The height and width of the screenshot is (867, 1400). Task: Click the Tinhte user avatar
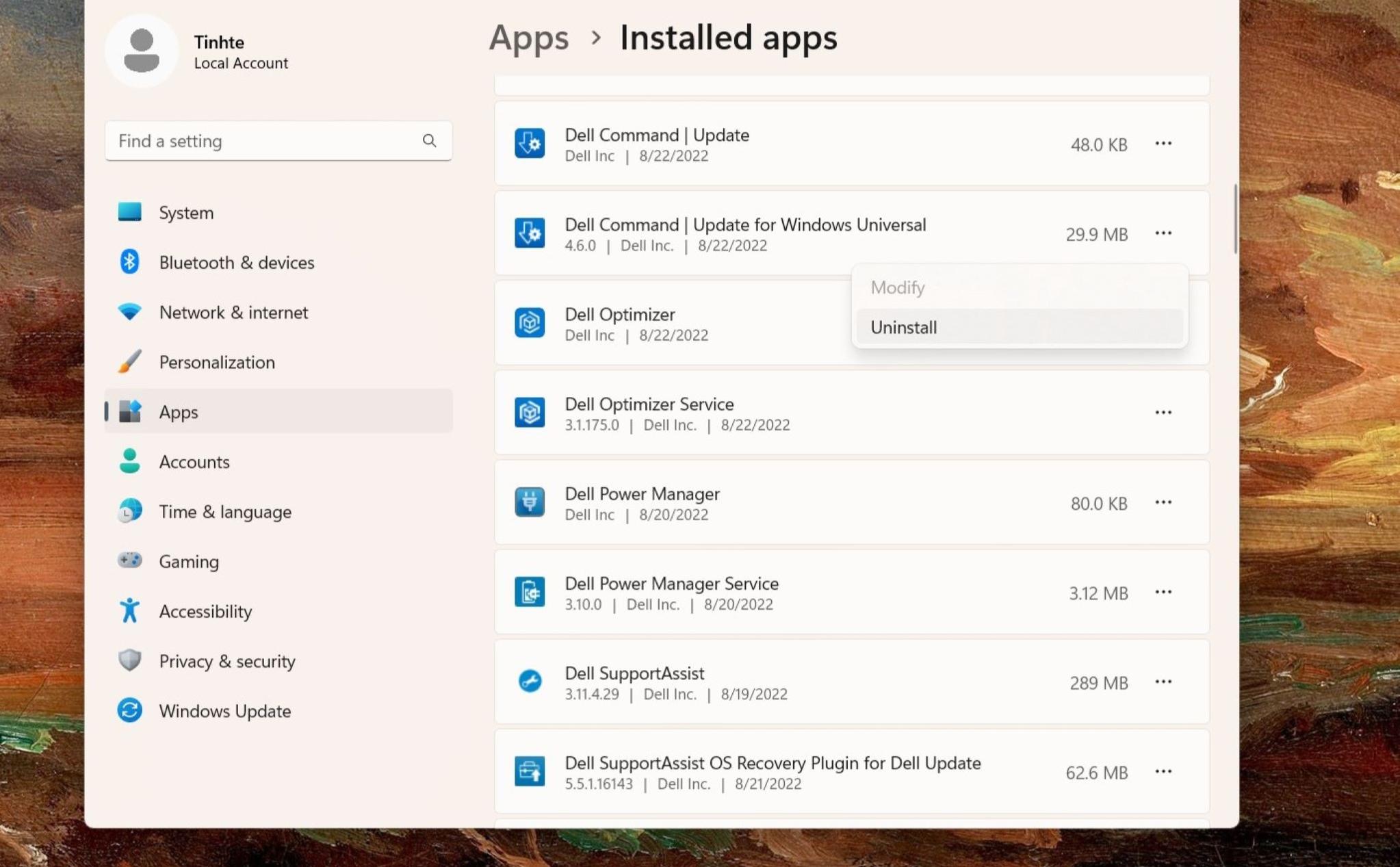pyautogui.click(x=142, y=51)
